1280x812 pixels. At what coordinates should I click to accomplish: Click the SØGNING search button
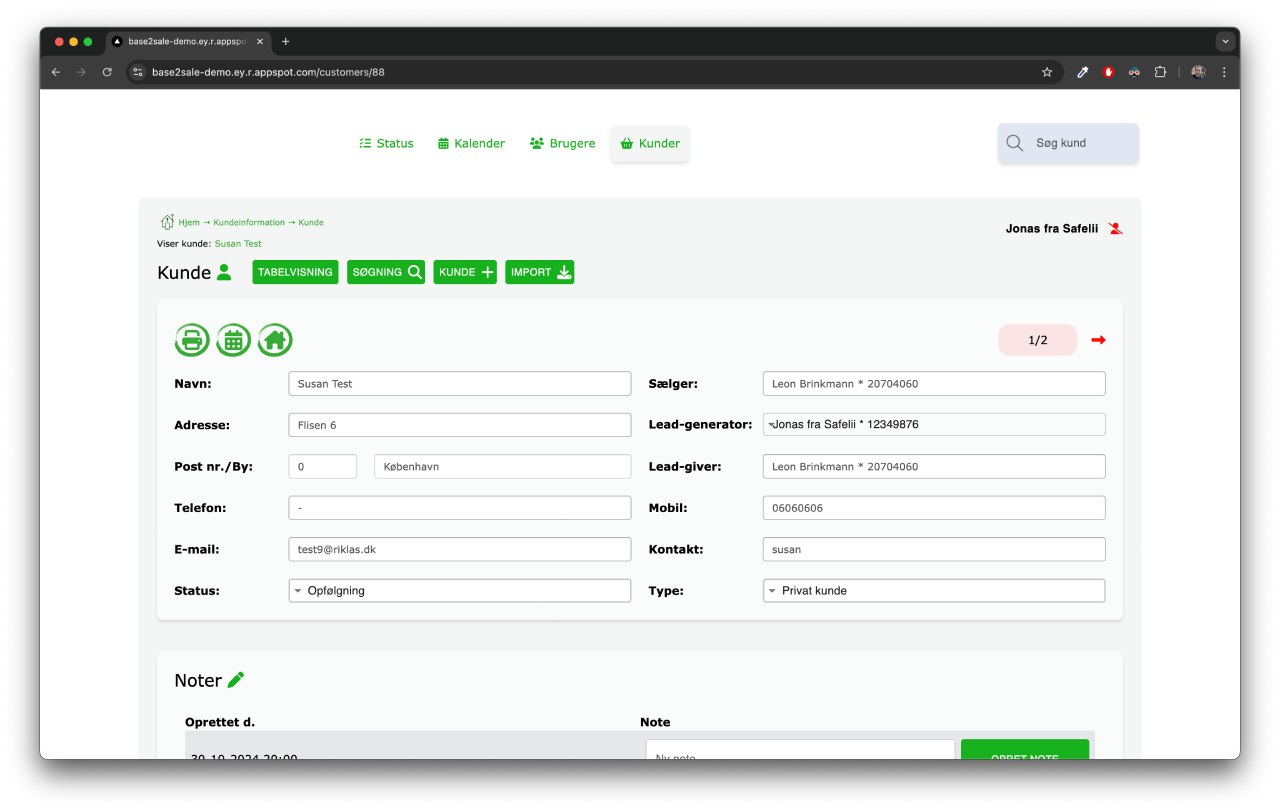pyautogui.click(x=386, y=272)
